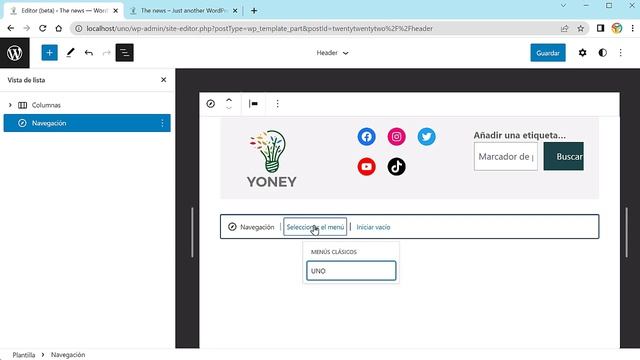Undo the last change

pyautogui.click(x=89, y=53)
